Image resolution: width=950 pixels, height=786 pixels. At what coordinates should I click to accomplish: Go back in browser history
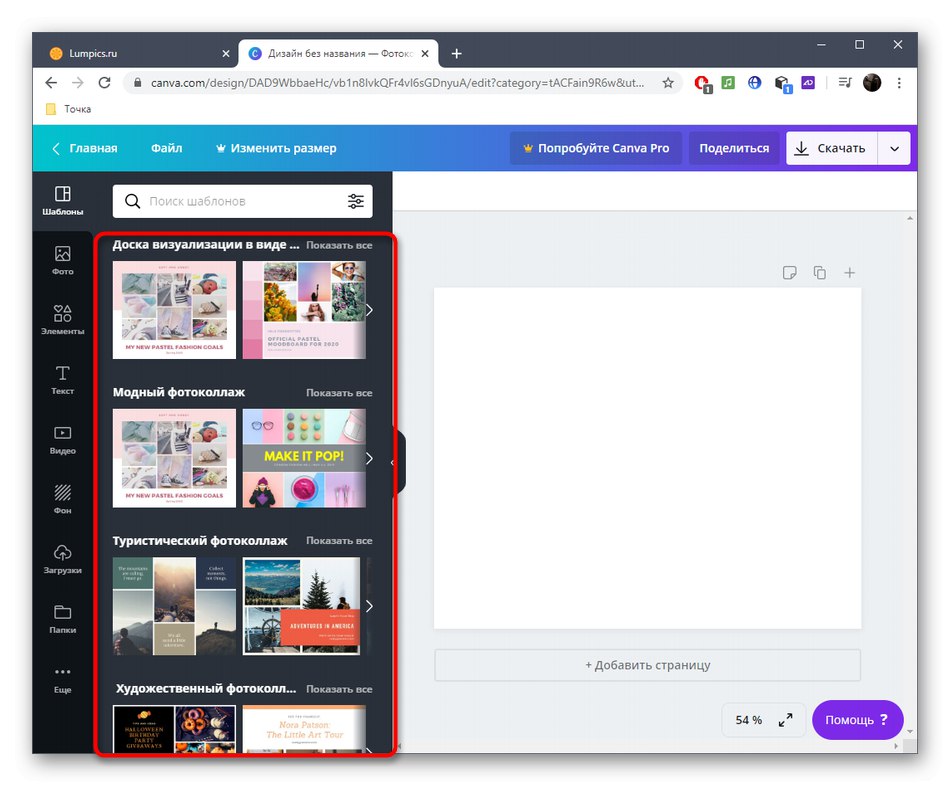tap(51, 82)
